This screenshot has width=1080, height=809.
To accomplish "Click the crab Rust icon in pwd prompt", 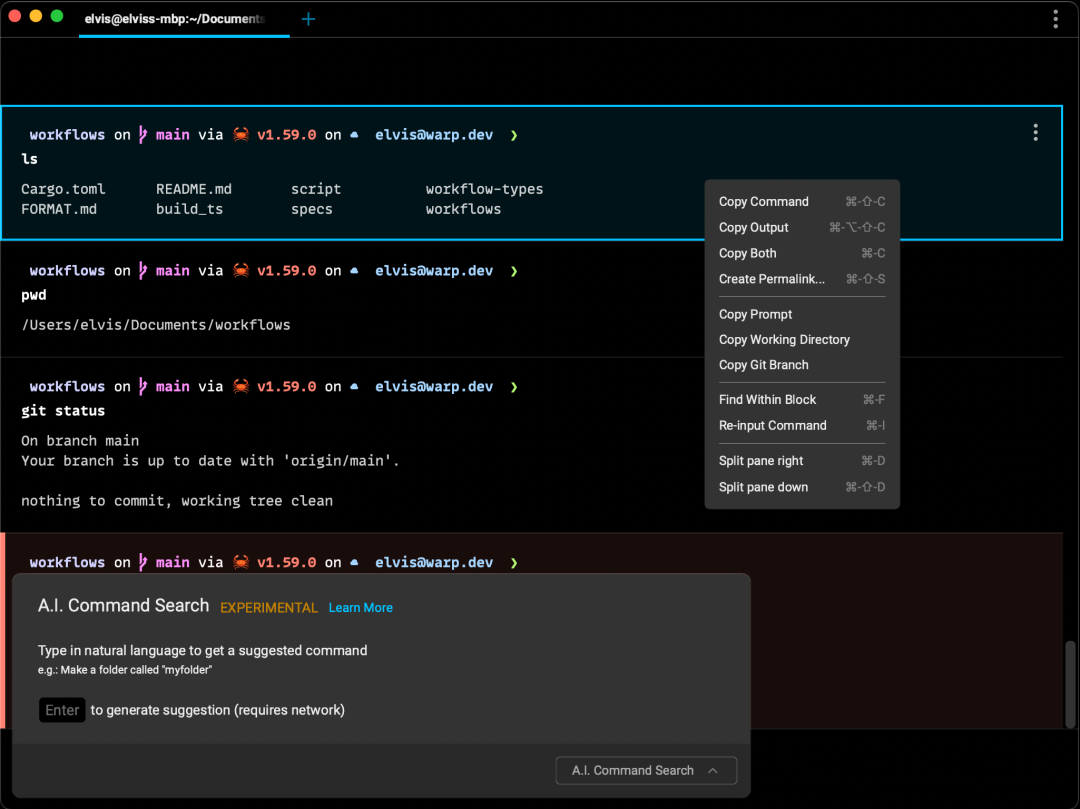I will (240, 271).
